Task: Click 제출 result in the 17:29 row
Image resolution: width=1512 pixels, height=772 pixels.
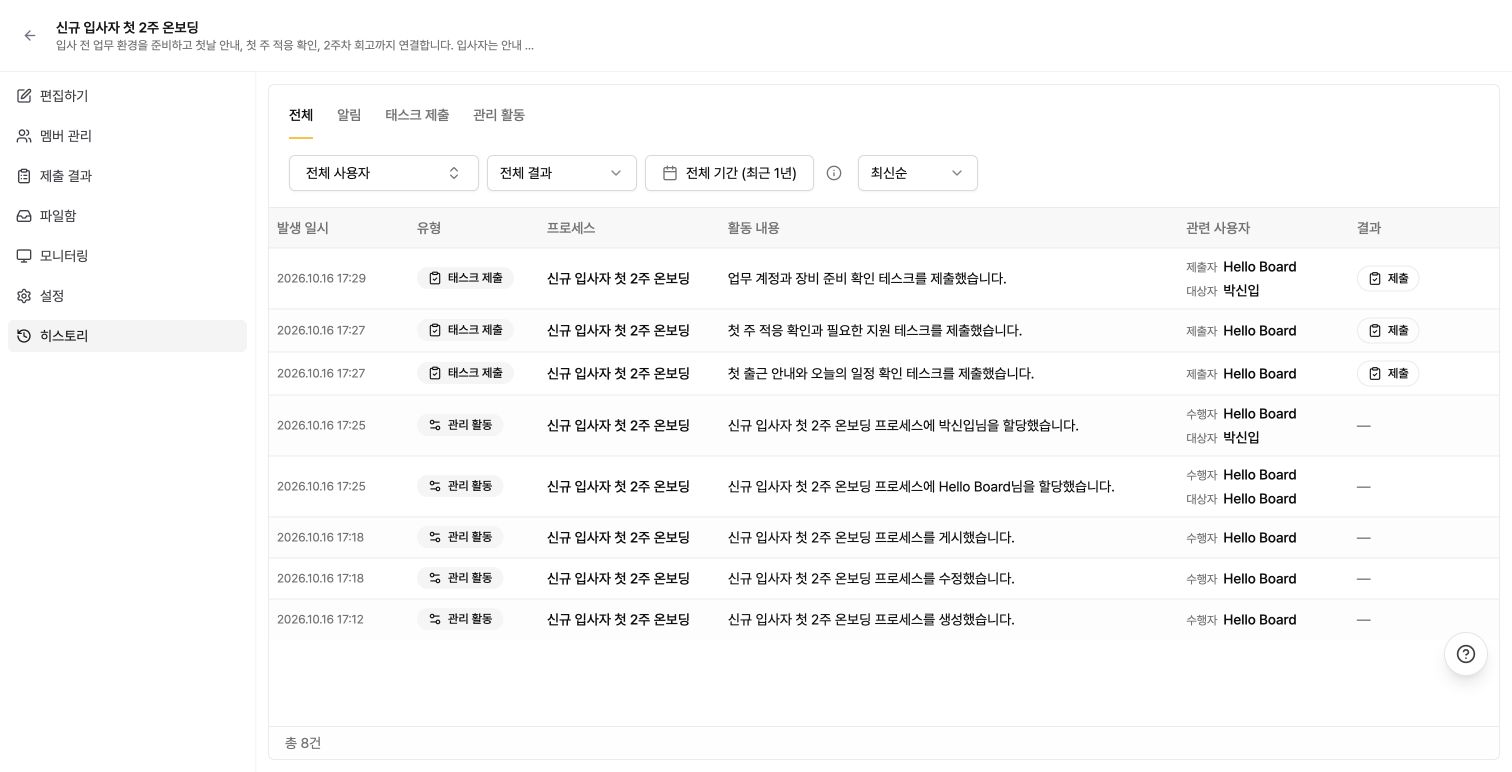Action: click(x=1388, y=279)
